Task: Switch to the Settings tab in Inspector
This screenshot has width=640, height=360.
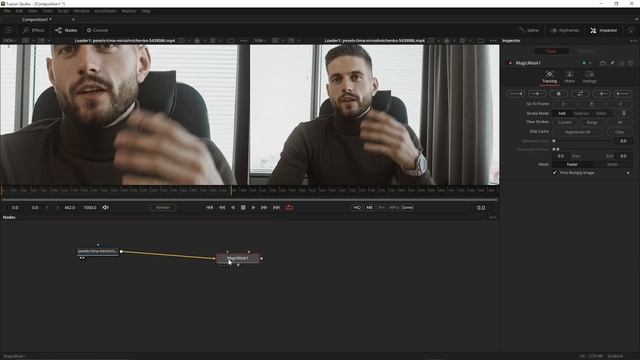Action: tap(589, 77)
